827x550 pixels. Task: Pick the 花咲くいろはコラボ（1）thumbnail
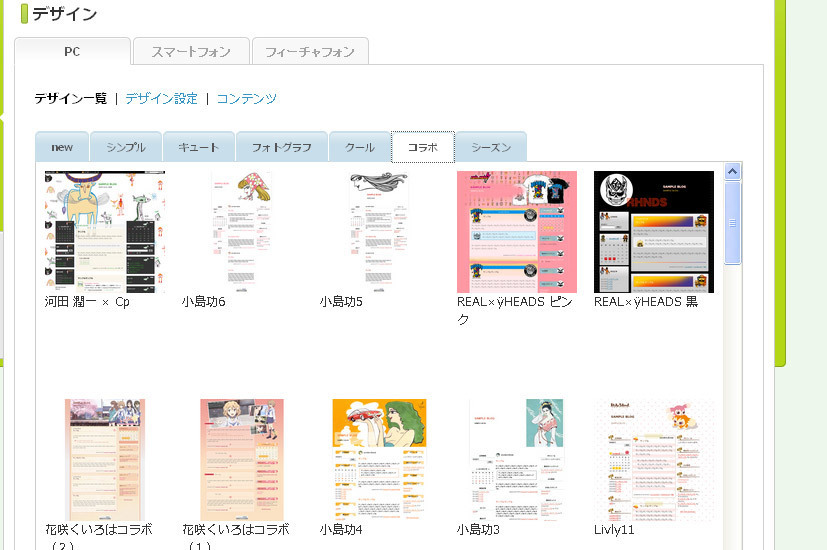click(242, 460)
